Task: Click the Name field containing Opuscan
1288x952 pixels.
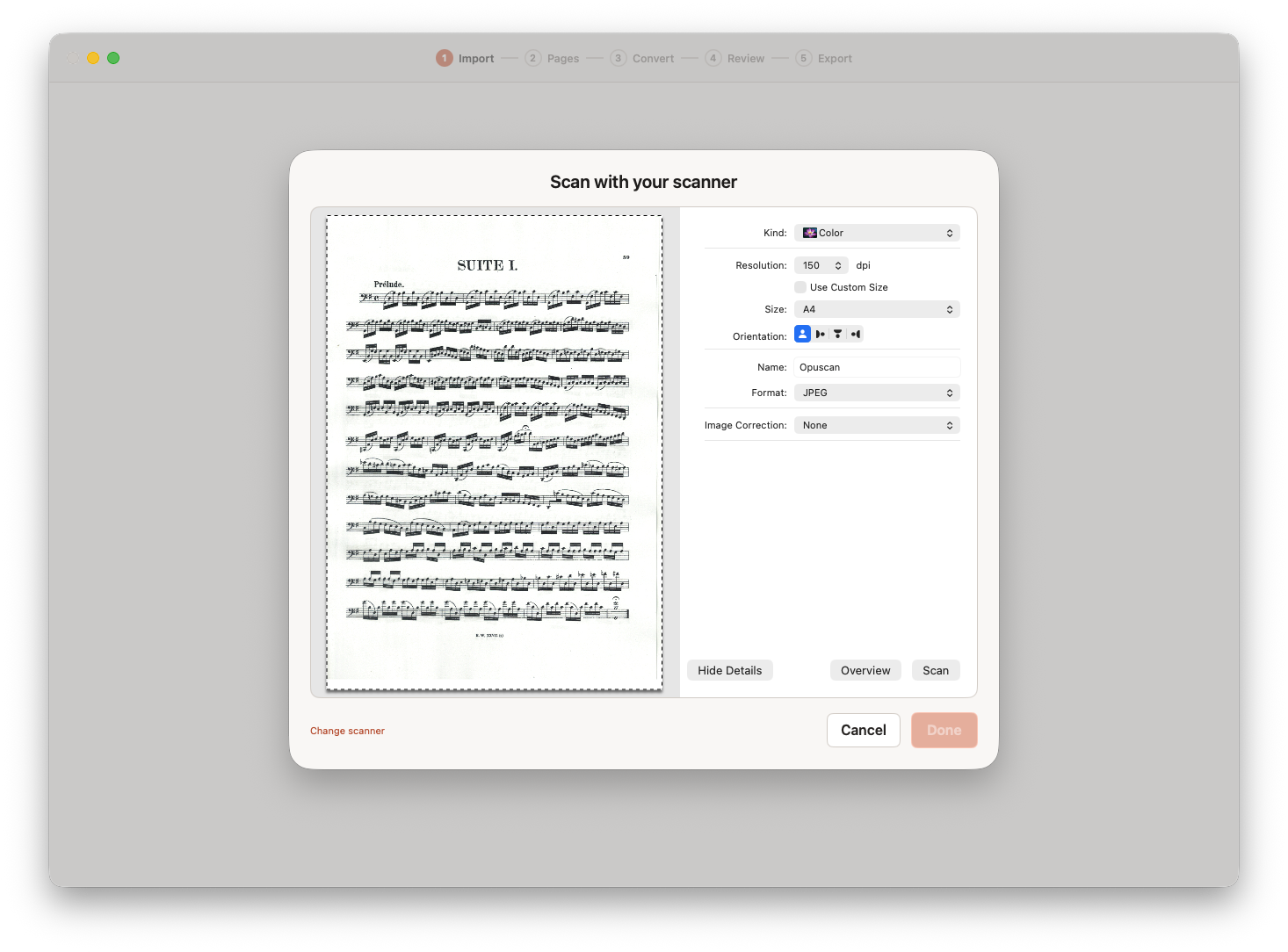Action: click(x=877, y=367)
